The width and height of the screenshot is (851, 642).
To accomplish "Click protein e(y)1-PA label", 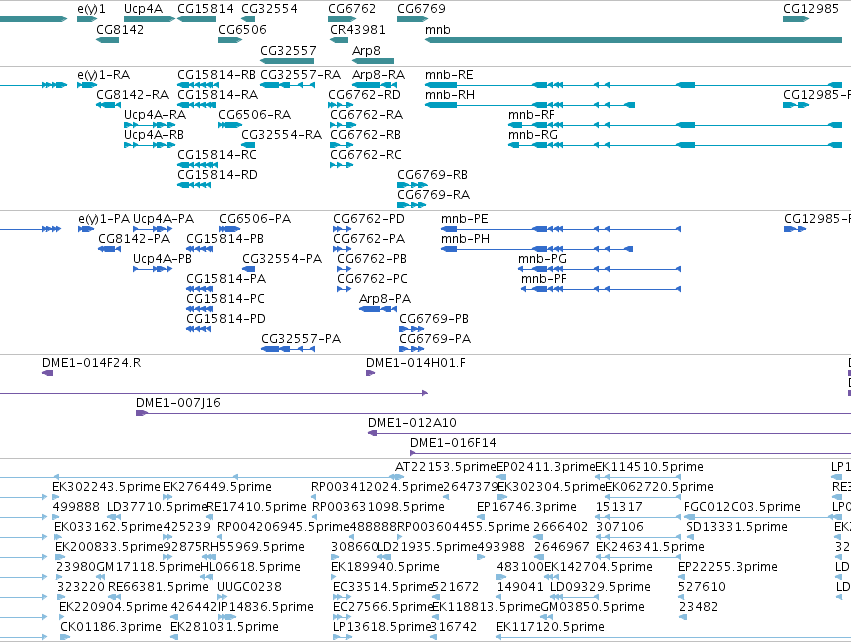I will (104, 219).
